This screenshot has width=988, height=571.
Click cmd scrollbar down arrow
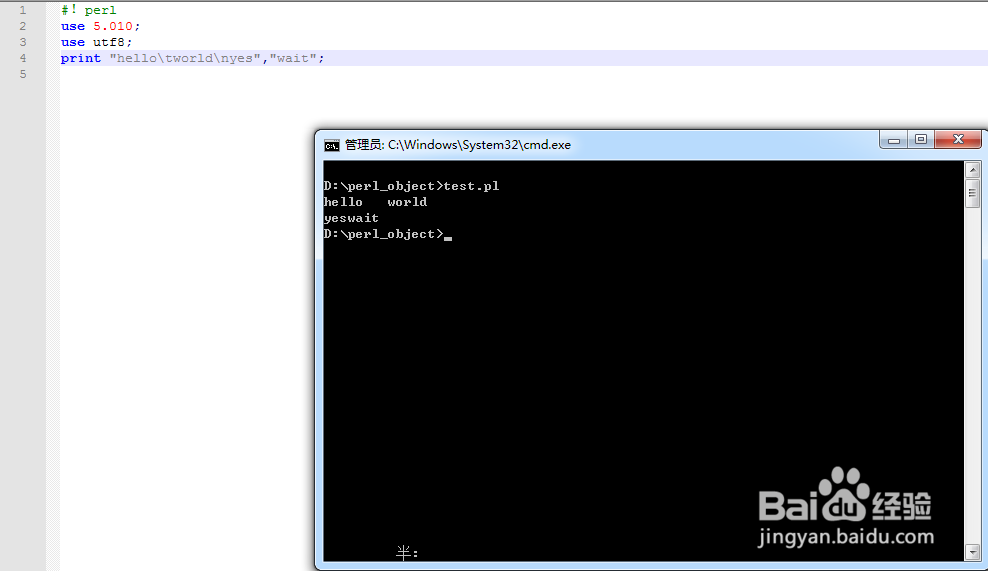coord(972,552)
